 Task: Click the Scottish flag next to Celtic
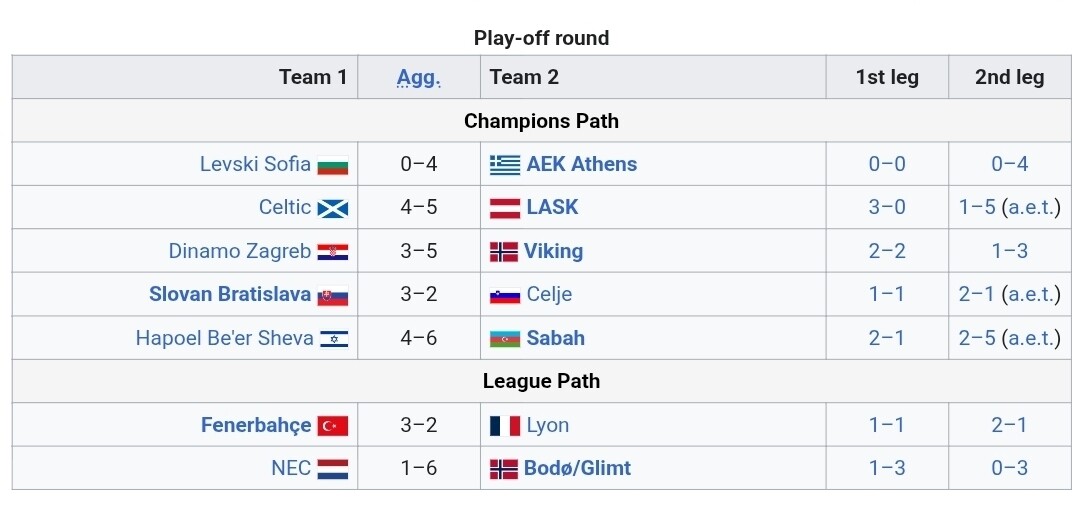coord(333,208)
